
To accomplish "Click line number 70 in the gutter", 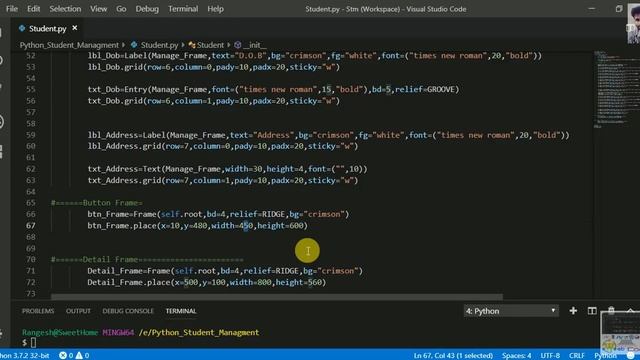I will 31,259.
